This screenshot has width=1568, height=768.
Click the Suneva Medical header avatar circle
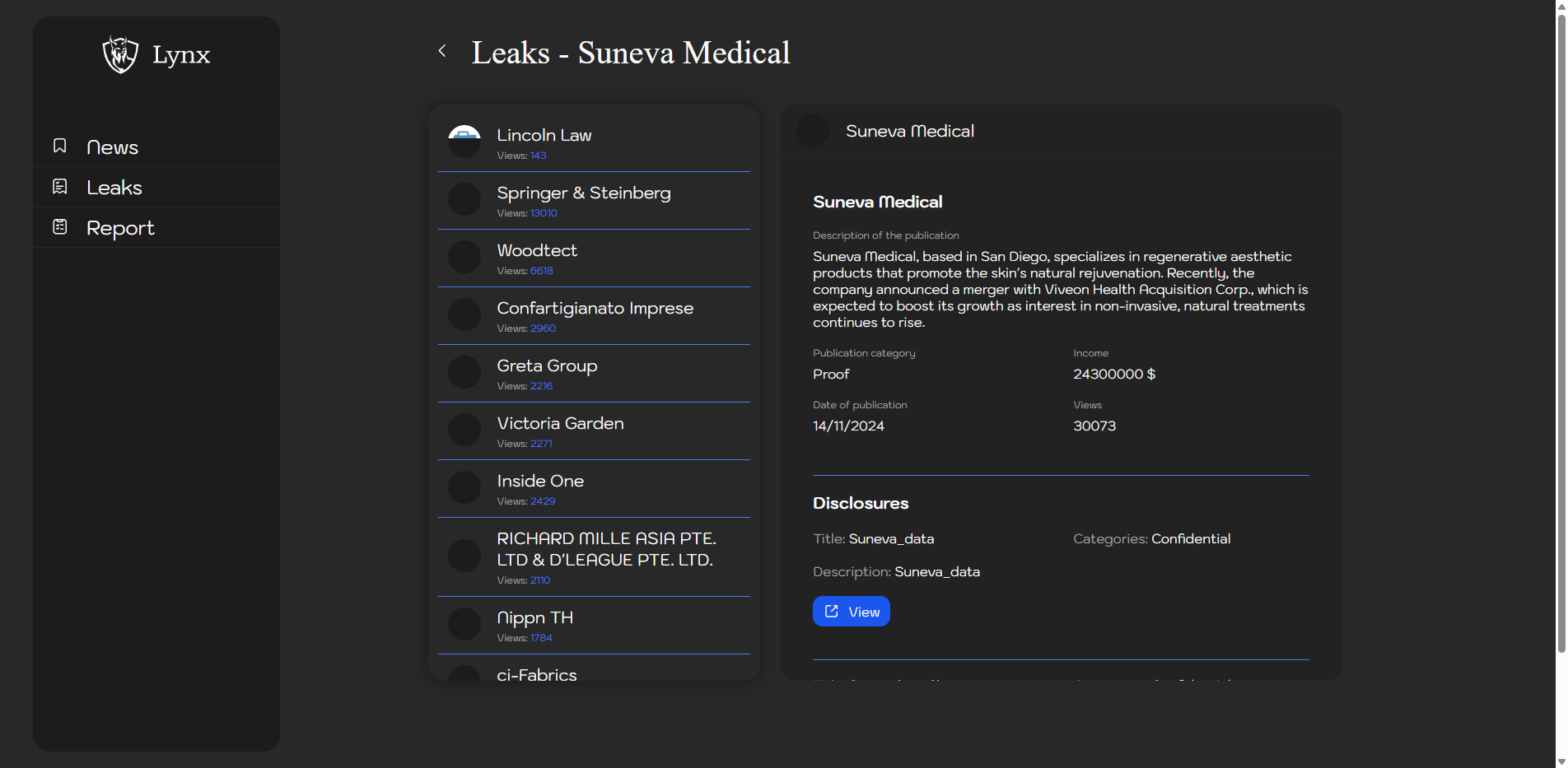pos(813,131)
